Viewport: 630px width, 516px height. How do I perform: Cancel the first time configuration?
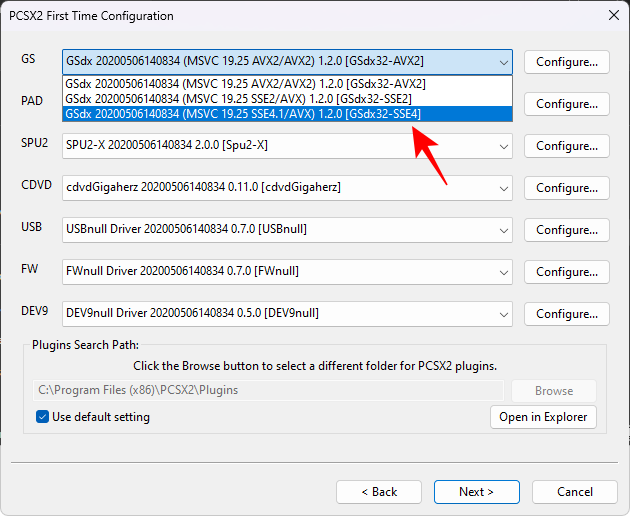(x=575, y=492)
